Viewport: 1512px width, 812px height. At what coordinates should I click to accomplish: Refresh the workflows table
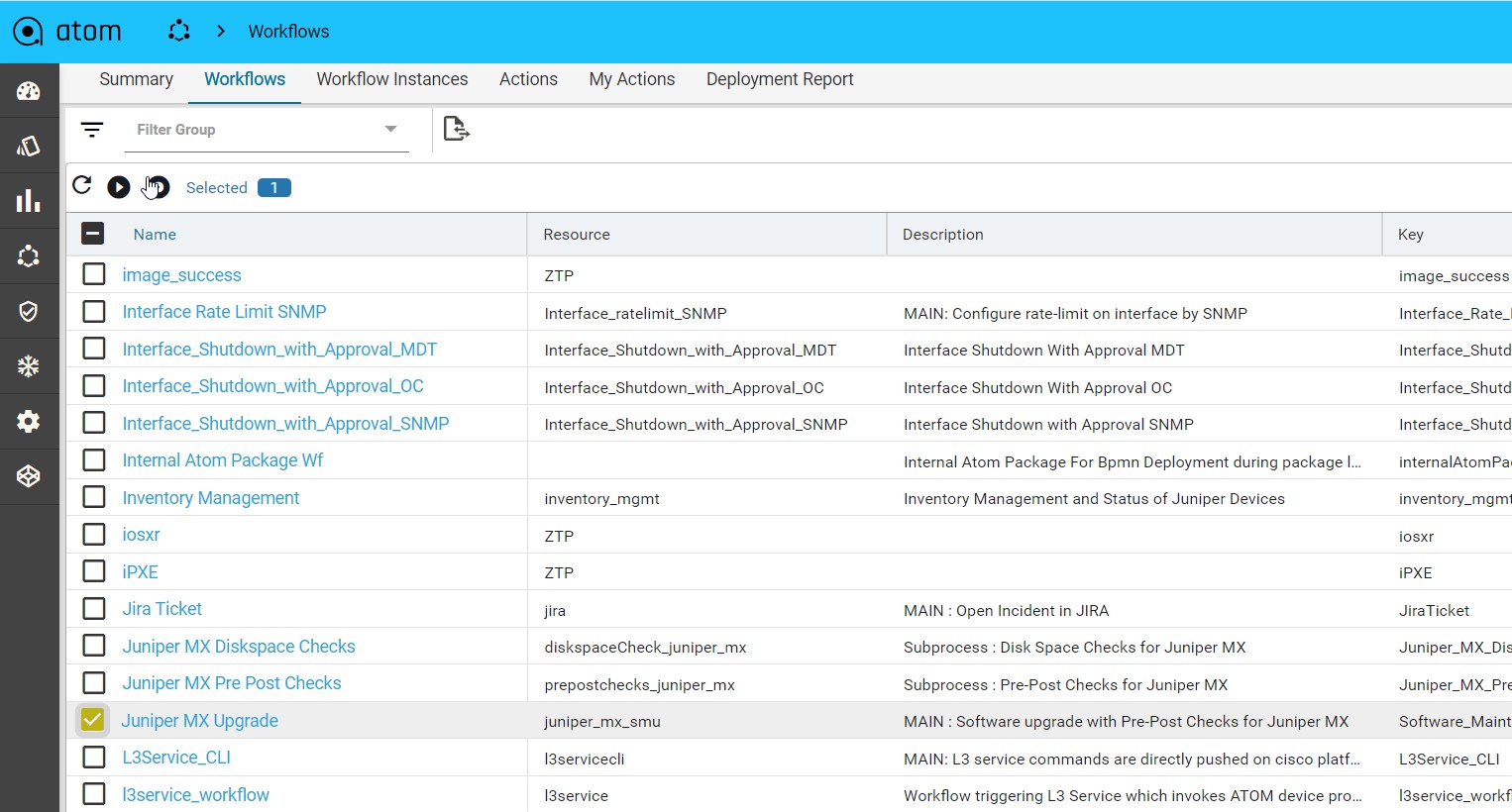[82, 185]
